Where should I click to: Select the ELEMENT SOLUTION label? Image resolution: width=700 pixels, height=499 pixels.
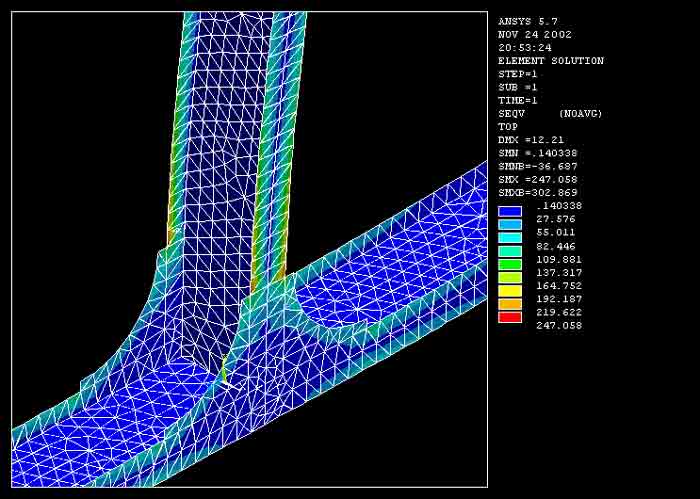point(551,61)
